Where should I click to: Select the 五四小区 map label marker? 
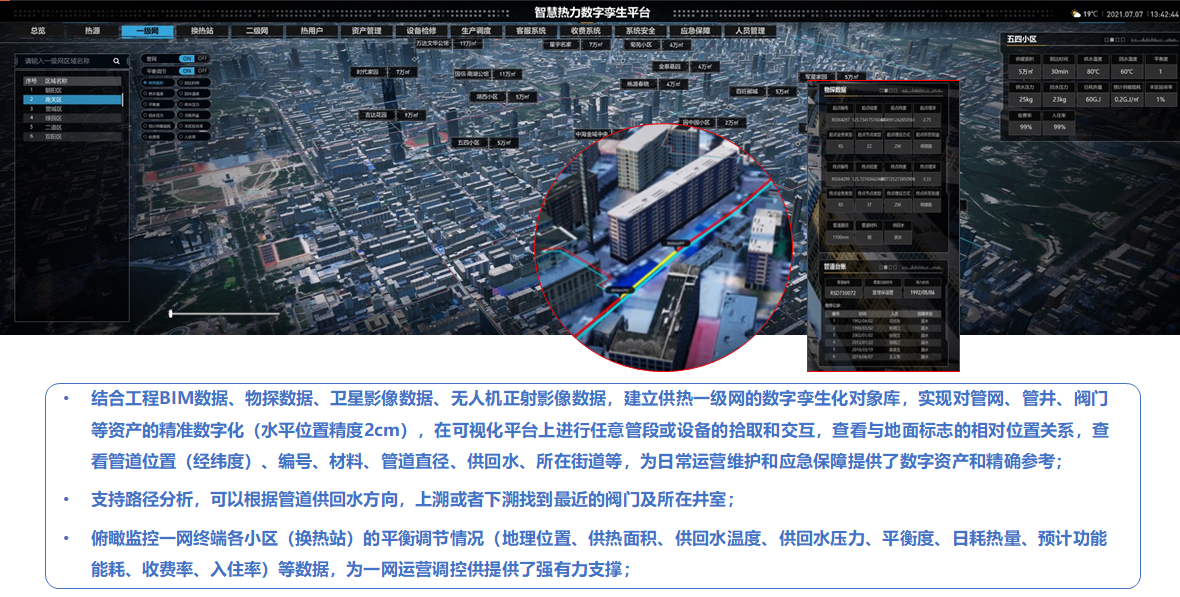pyautogui.click(x=463, y=143)
